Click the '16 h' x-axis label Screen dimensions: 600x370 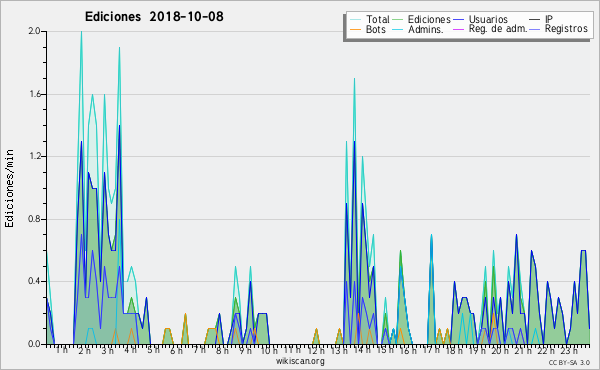[408, 351]
